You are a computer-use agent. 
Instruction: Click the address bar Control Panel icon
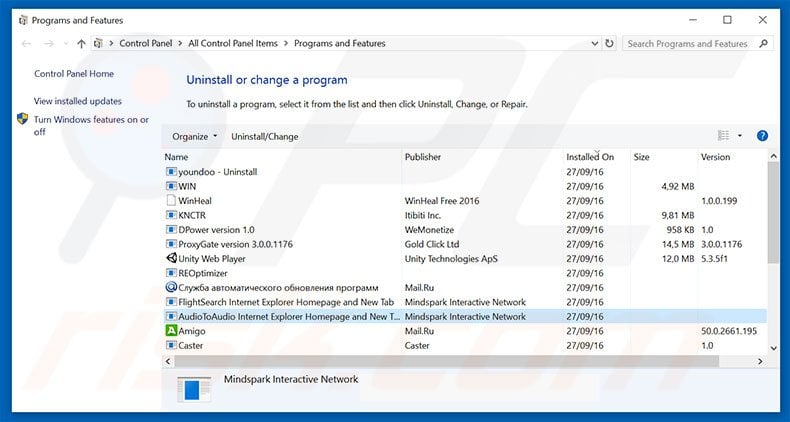(x=98, y=43)
